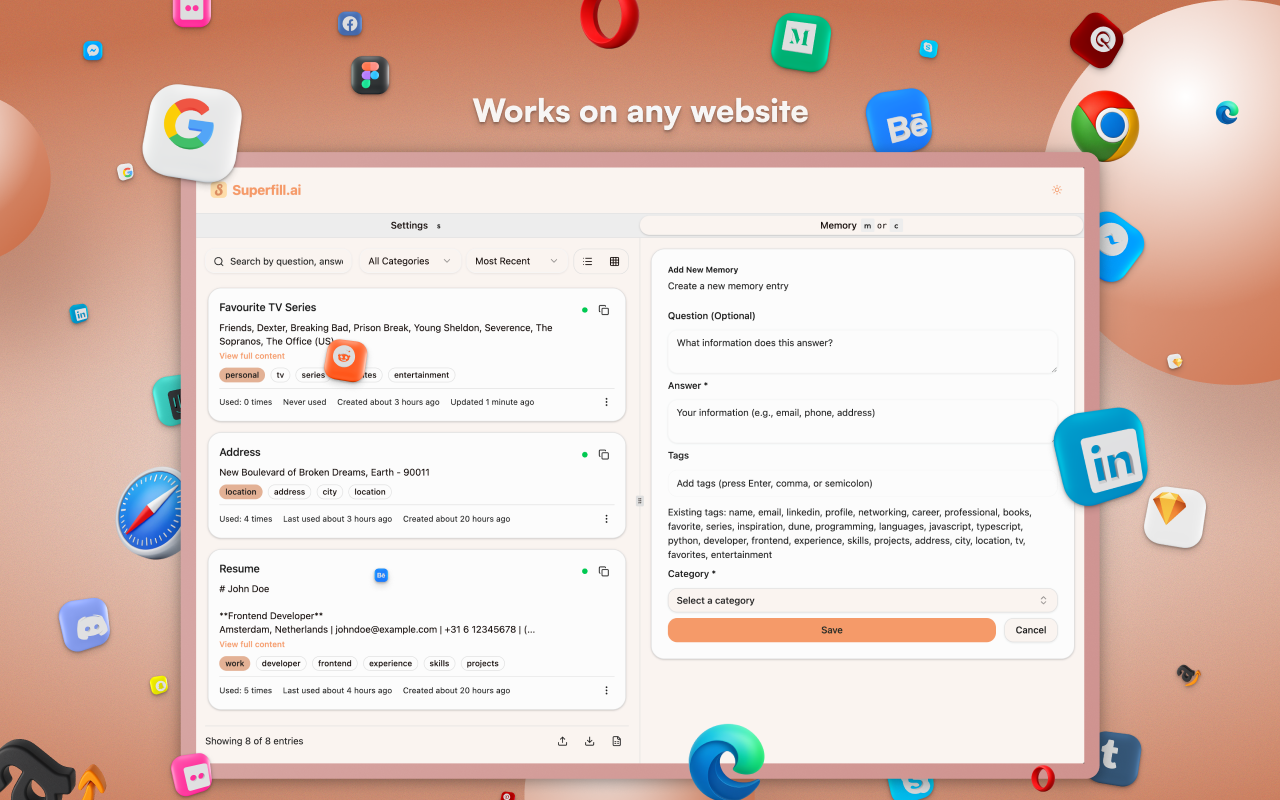This screenshot has height=800, width=1280.
Task: Click the floating Edge icon at bottom
Action: (727, 762)
